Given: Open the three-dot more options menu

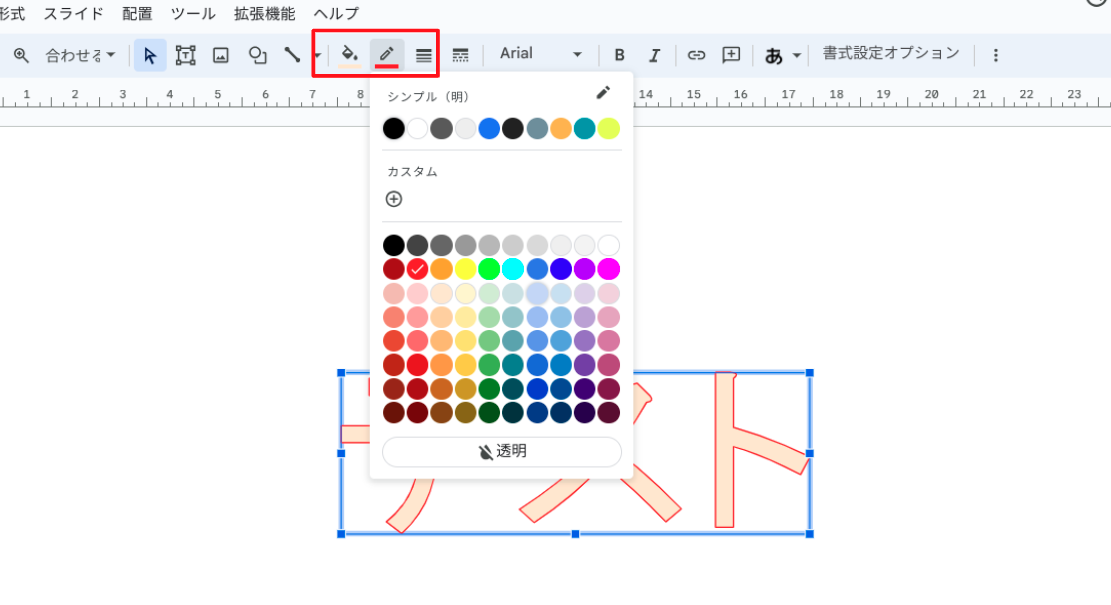Looking at the screenshot, I should pos(996,55).
